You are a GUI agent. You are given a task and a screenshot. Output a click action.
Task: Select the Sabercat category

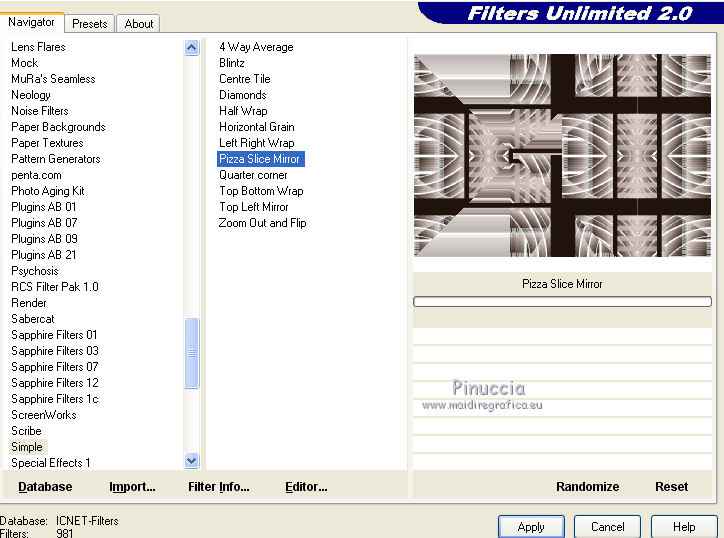pos(32,319)
